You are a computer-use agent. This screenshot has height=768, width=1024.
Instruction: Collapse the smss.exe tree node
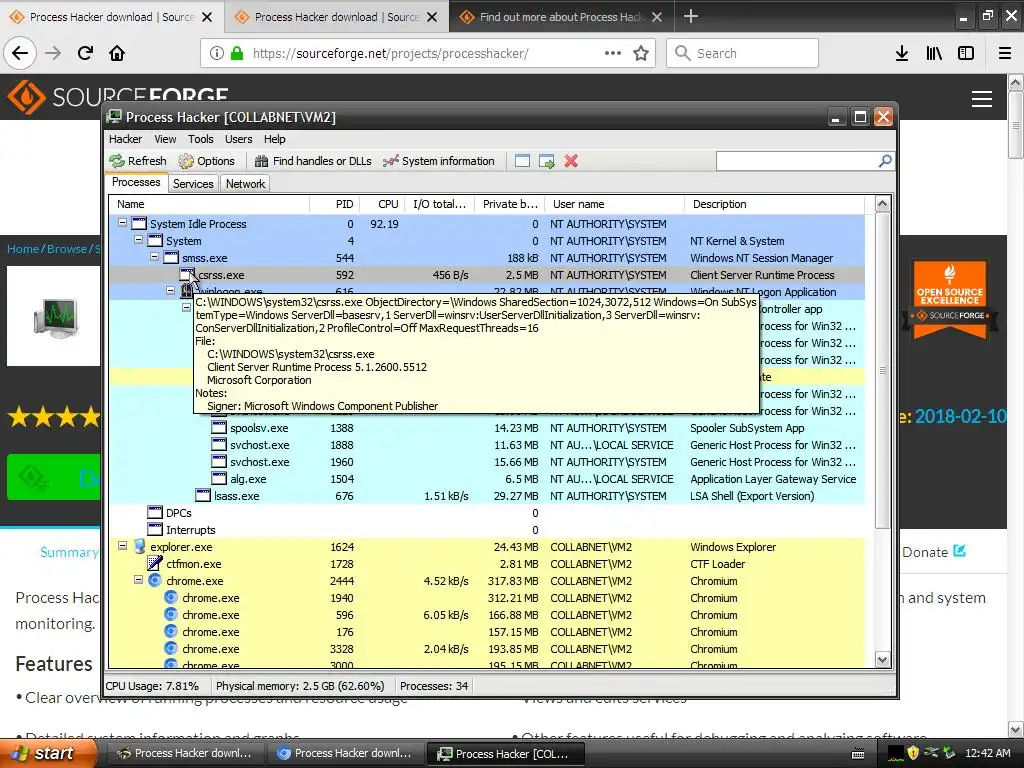pyautogui.click(x=155, y=257)
